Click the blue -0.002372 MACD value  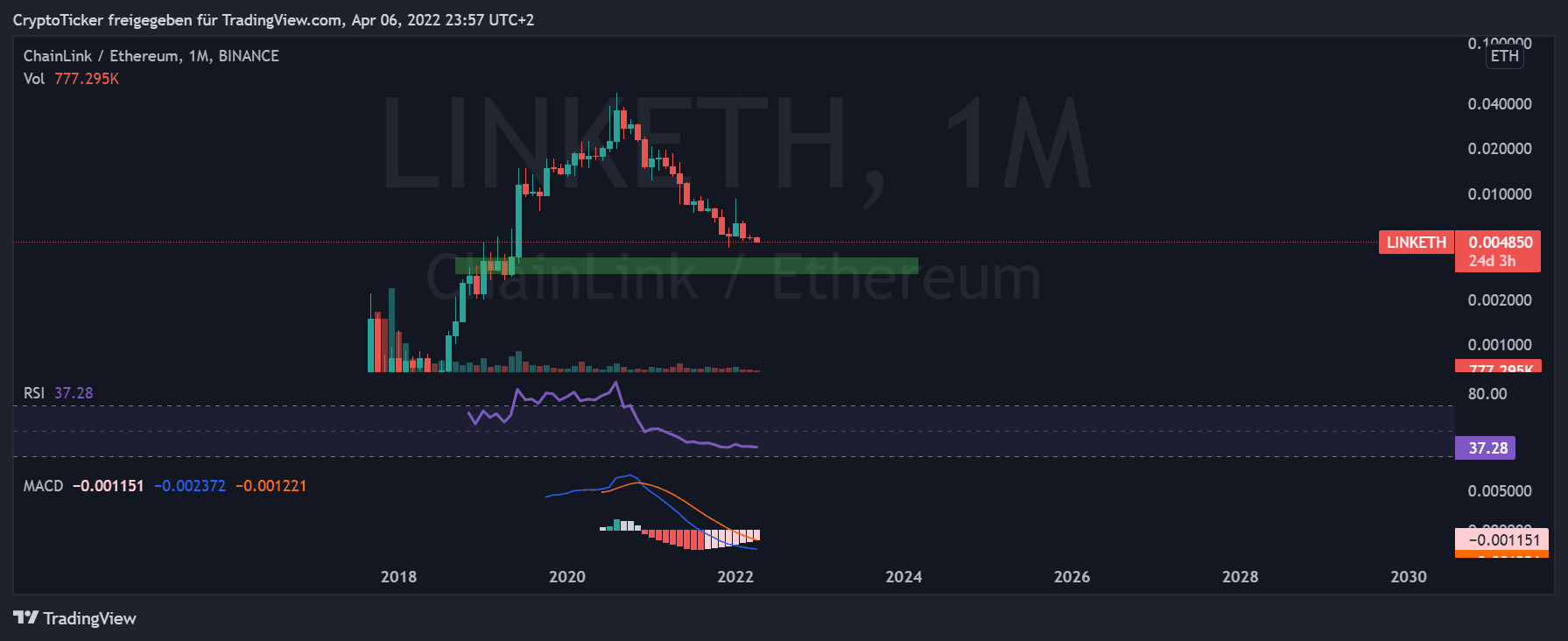point(190,486)
